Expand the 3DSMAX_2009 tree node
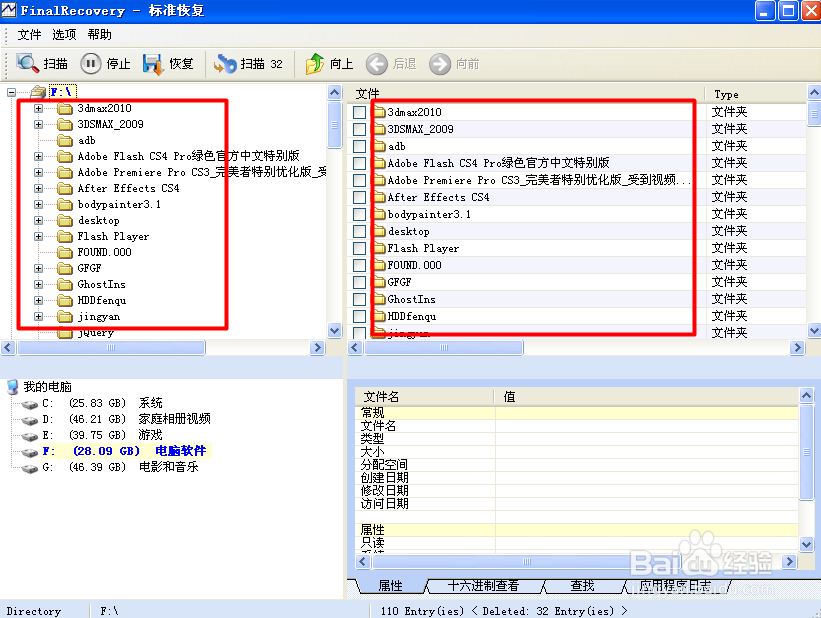 coord(38,125)
